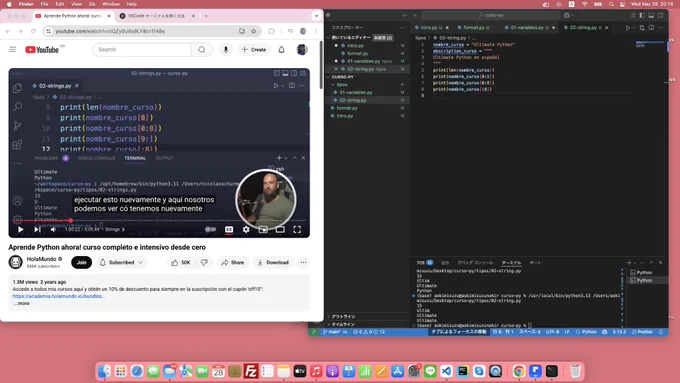Expand the outline section in VS Code
The image size is (680, 383).
click(x=343, y=317)
